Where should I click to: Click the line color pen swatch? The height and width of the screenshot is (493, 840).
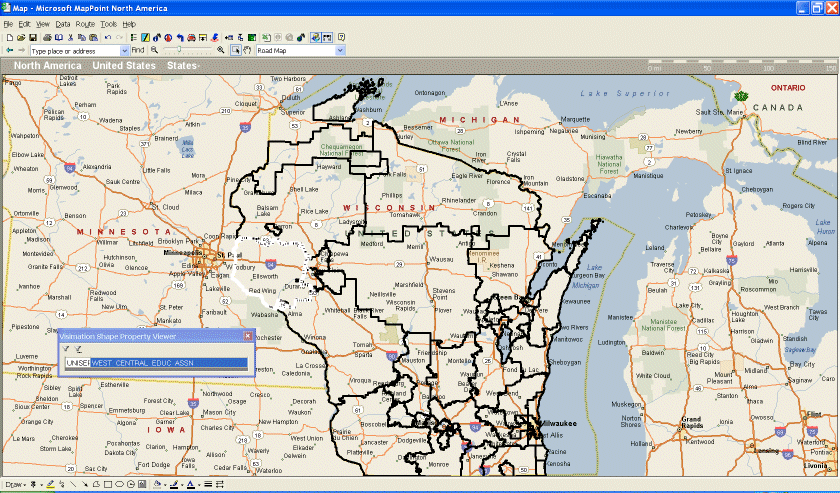coord(174,484)
